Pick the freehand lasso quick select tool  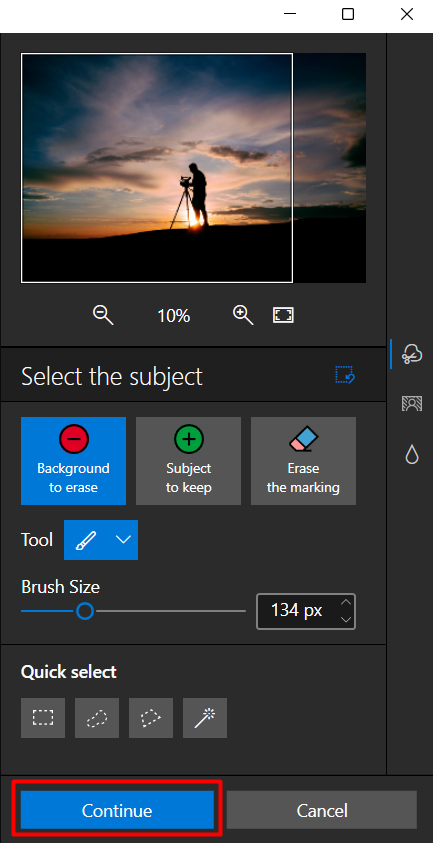coord(97,718)
